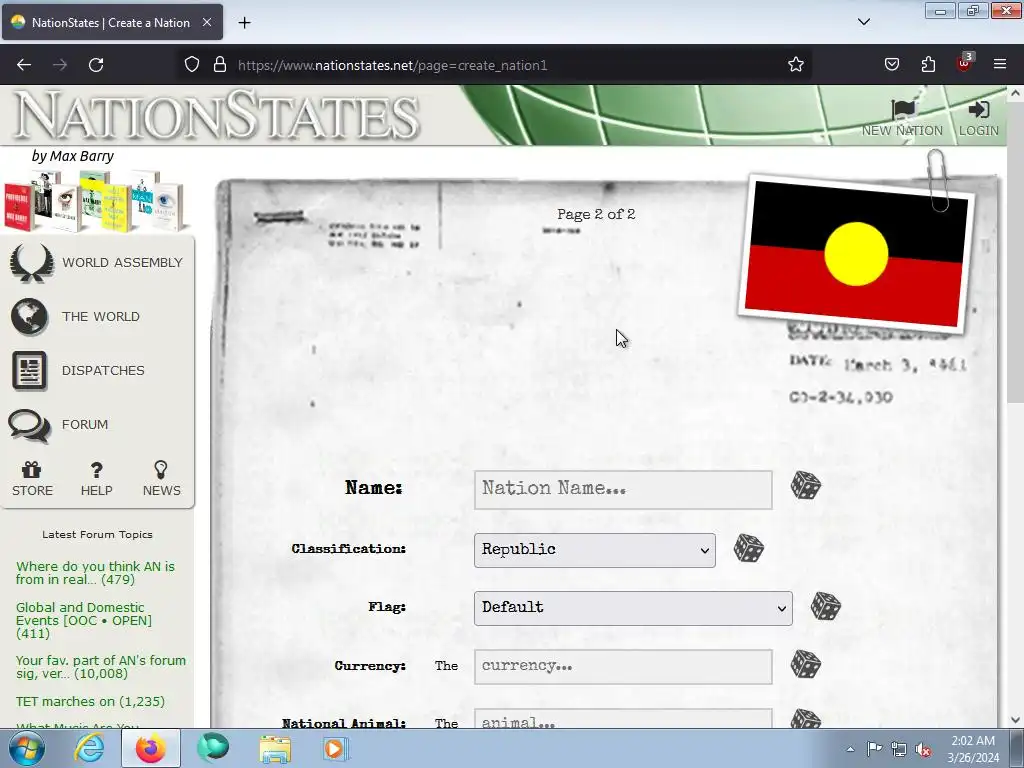Go back with the browser back arrow
This screenshot has width=1024, height=768.
tap(24, 65)
